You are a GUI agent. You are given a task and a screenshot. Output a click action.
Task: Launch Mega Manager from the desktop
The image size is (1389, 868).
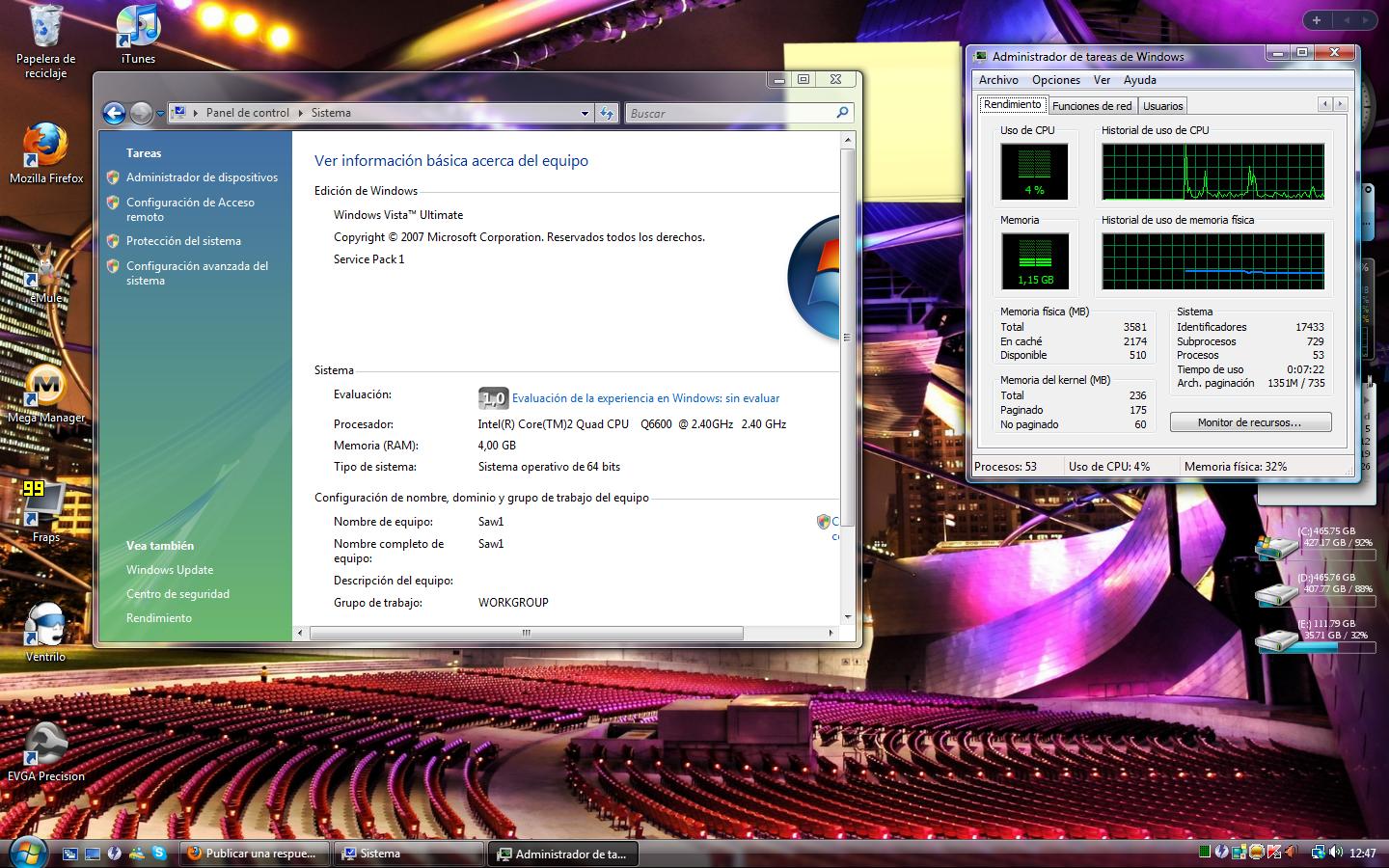pos(46,393)
